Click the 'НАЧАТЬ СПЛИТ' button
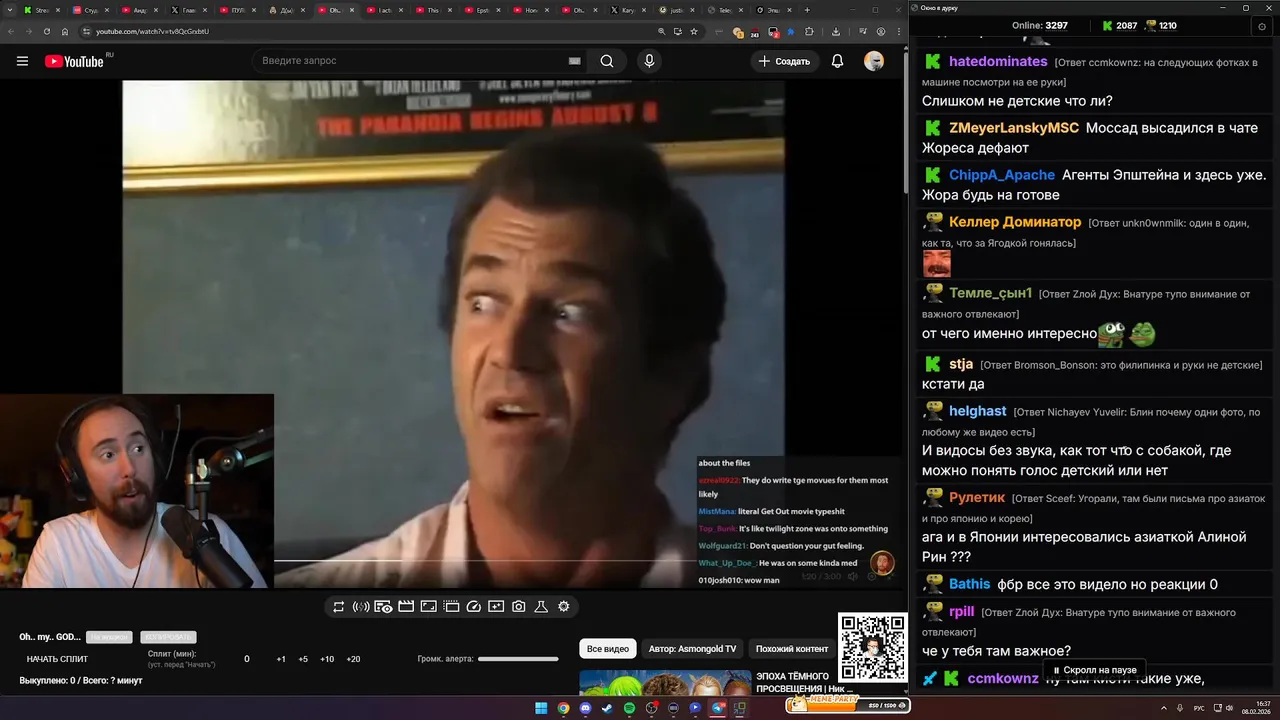The image size is (1280, 720). [57, 659]
